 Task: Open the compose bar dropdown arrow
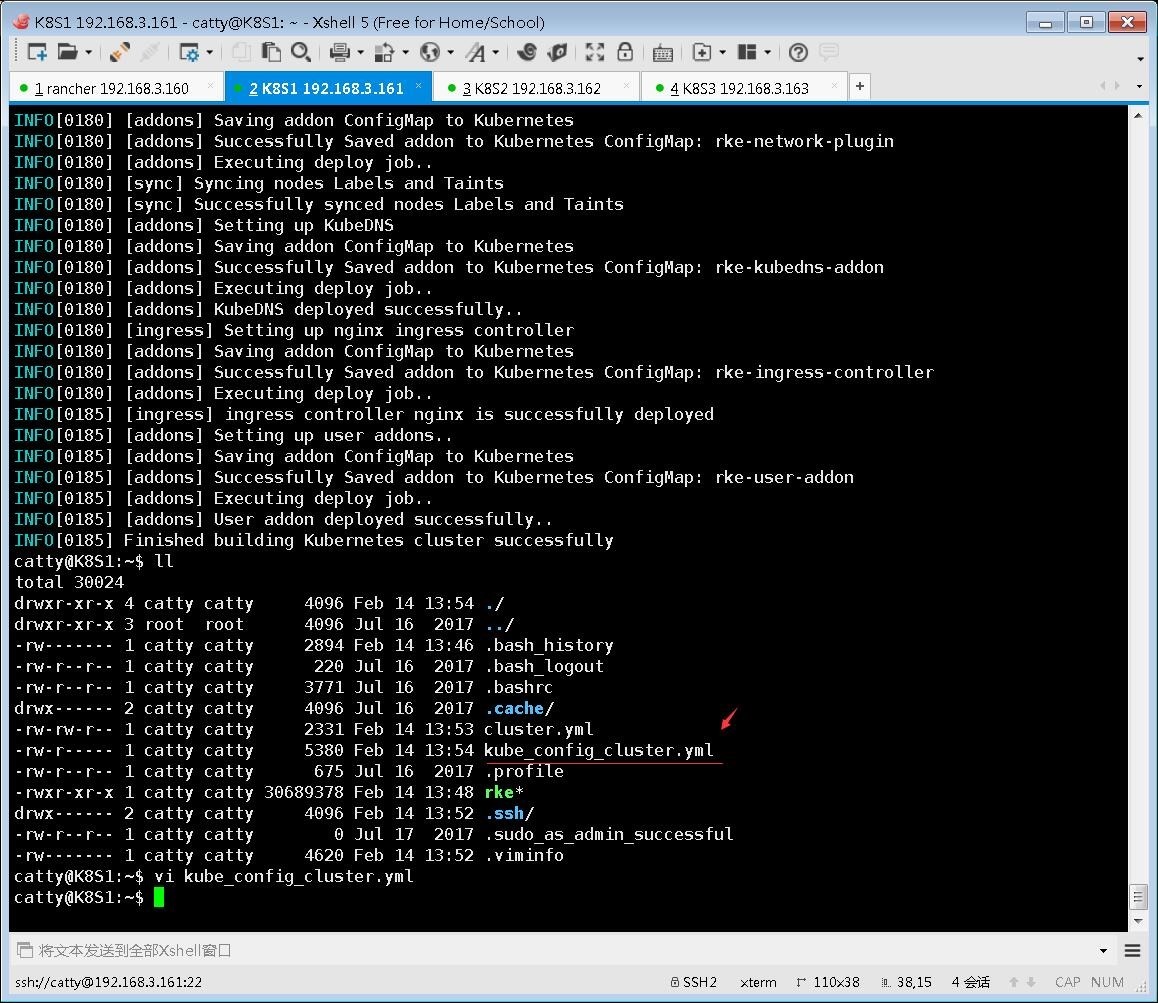click(1103, 951)
